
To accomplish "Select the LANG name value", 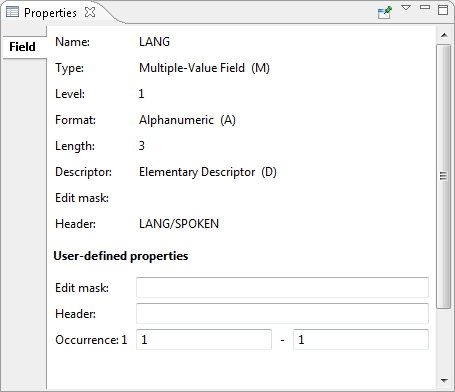I will 154,42.
